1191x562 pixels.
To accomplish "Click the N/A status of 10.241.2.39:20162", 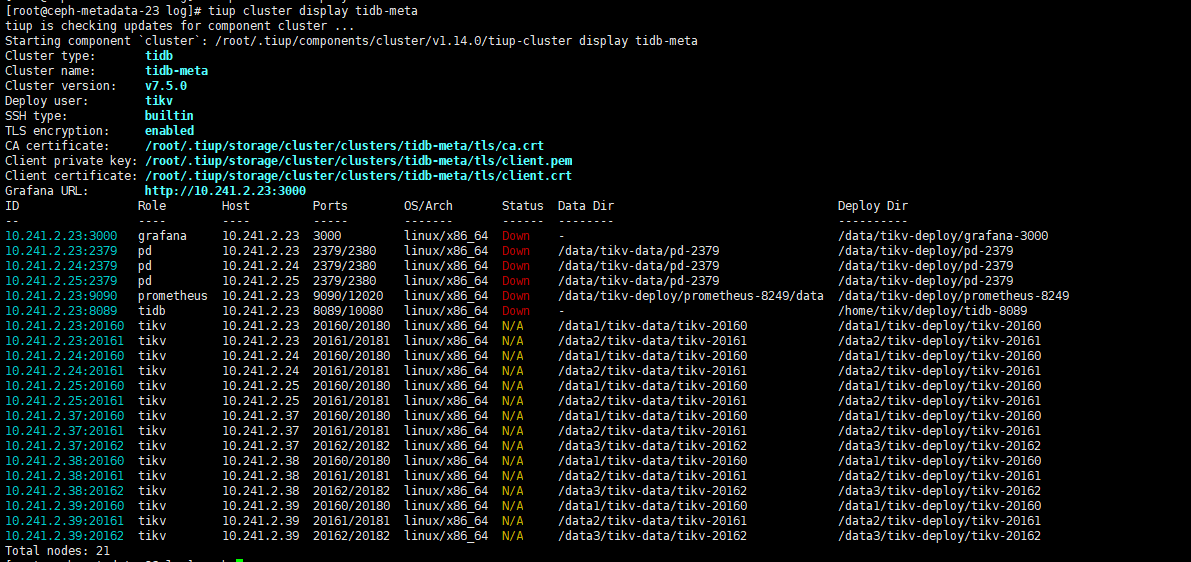I will pos(513,535).
